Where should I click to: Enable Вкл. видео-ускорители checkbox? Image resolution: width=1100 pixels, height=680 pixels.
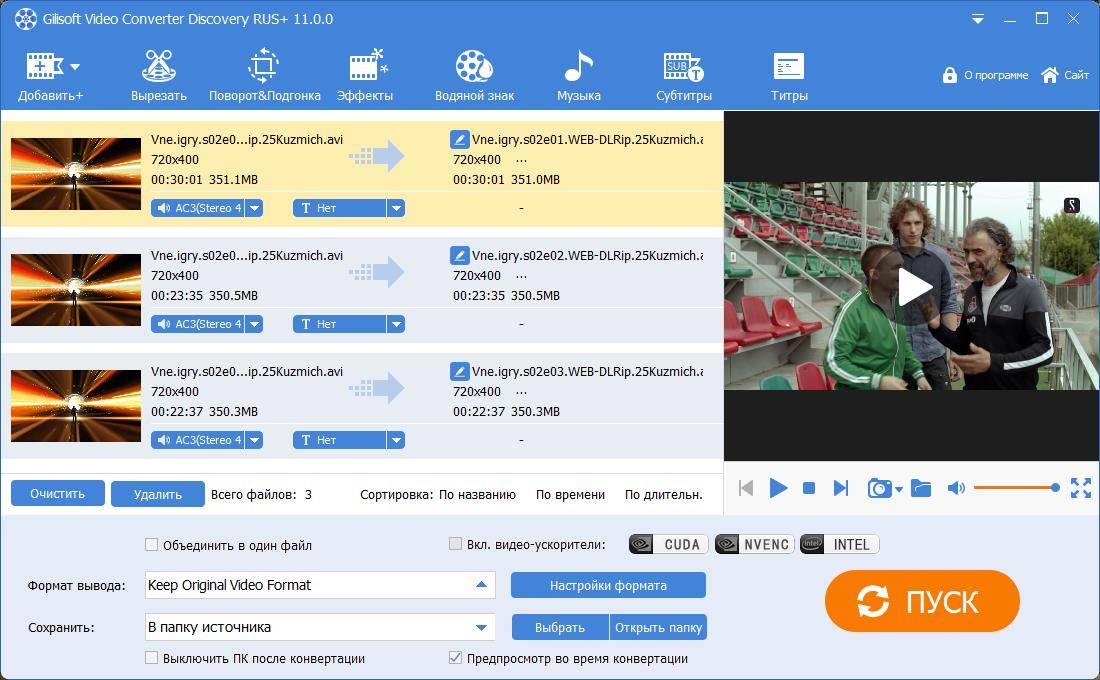(x=455, y=544)
